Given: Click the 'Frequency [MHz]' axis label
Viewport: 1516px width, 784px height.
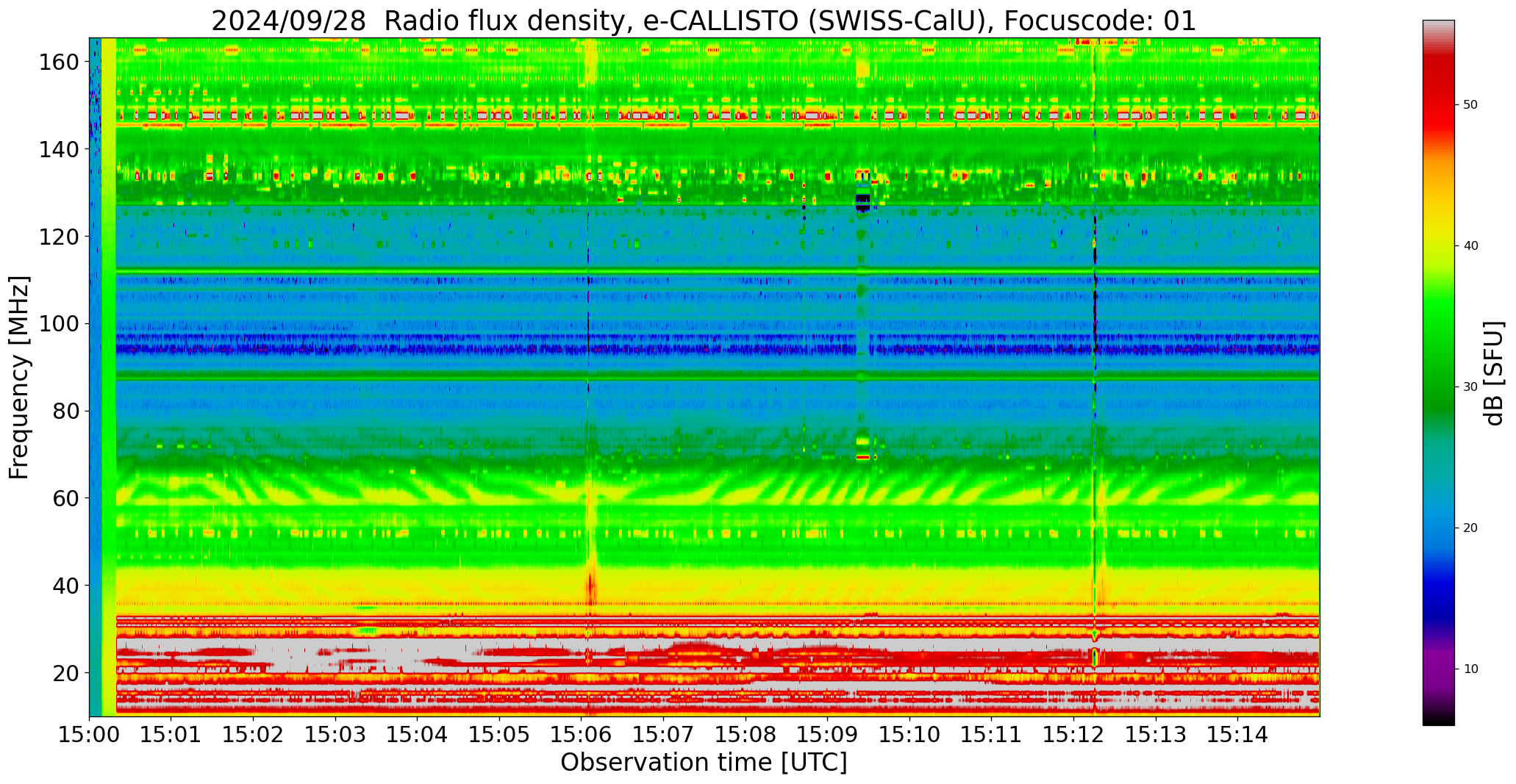Looking at the screenshot, I should click(20, 377).
